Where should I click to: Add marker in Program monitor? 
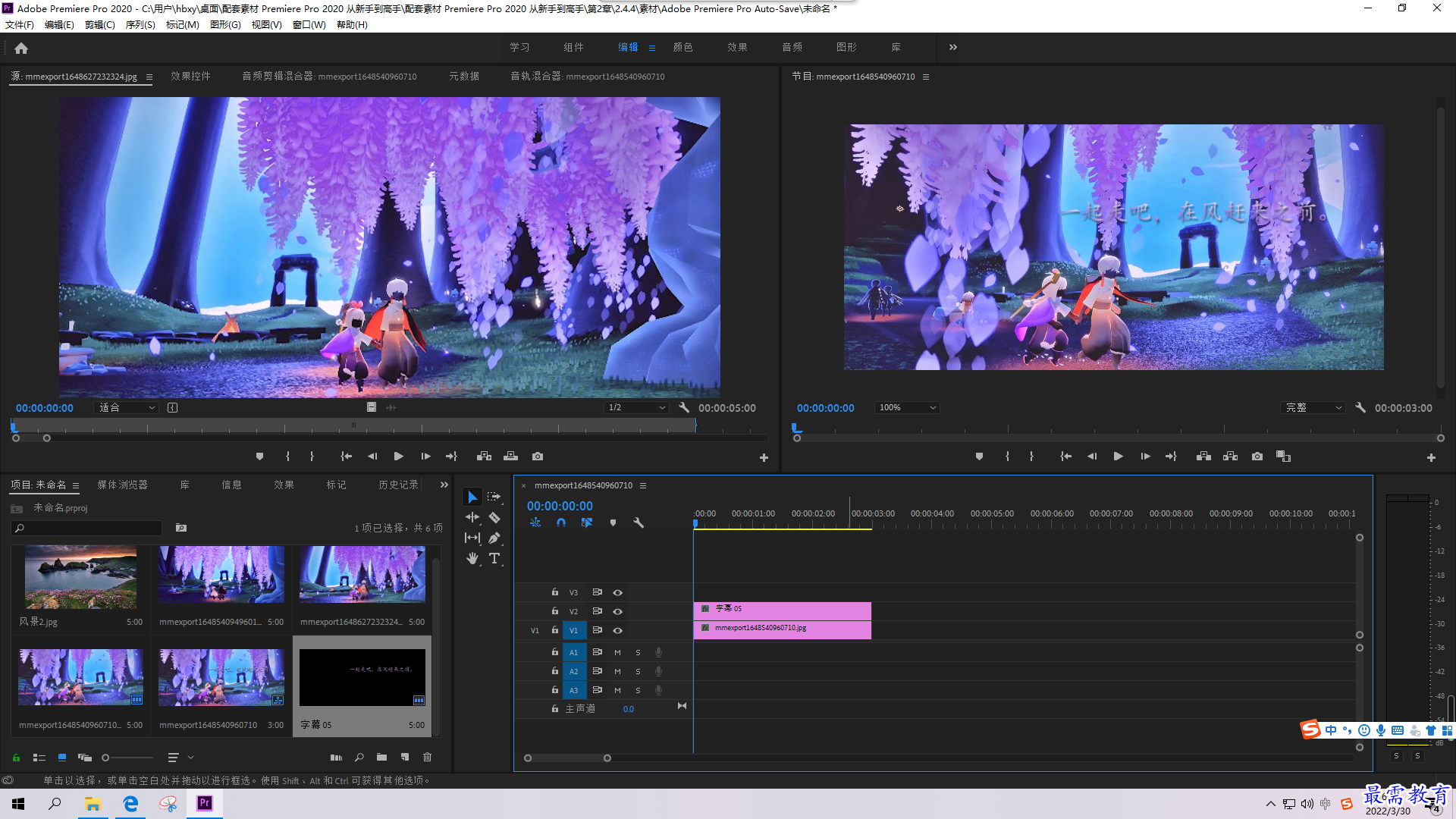(x=979, y=457)
